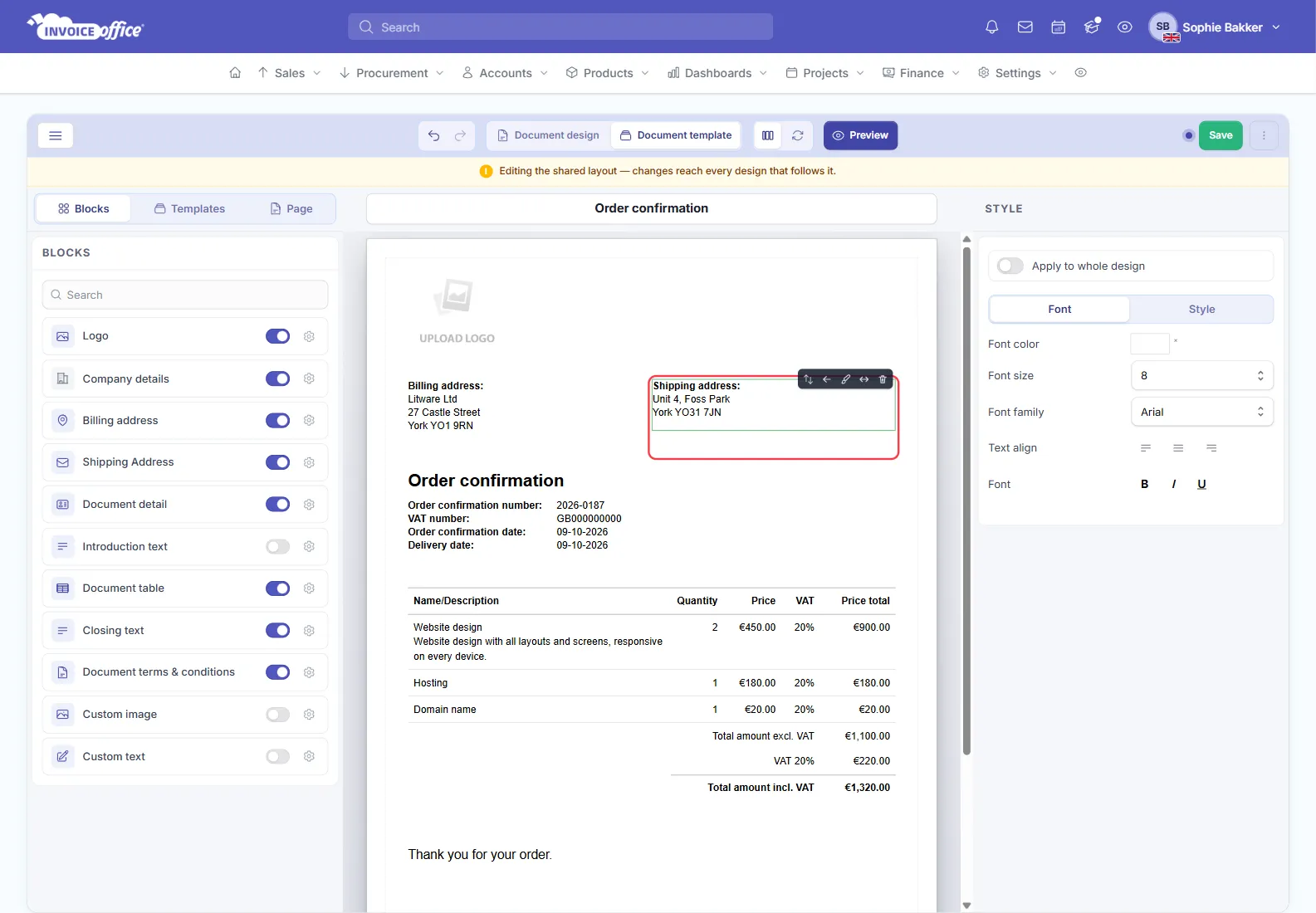Pick a font color swatch

point(1150,344)
